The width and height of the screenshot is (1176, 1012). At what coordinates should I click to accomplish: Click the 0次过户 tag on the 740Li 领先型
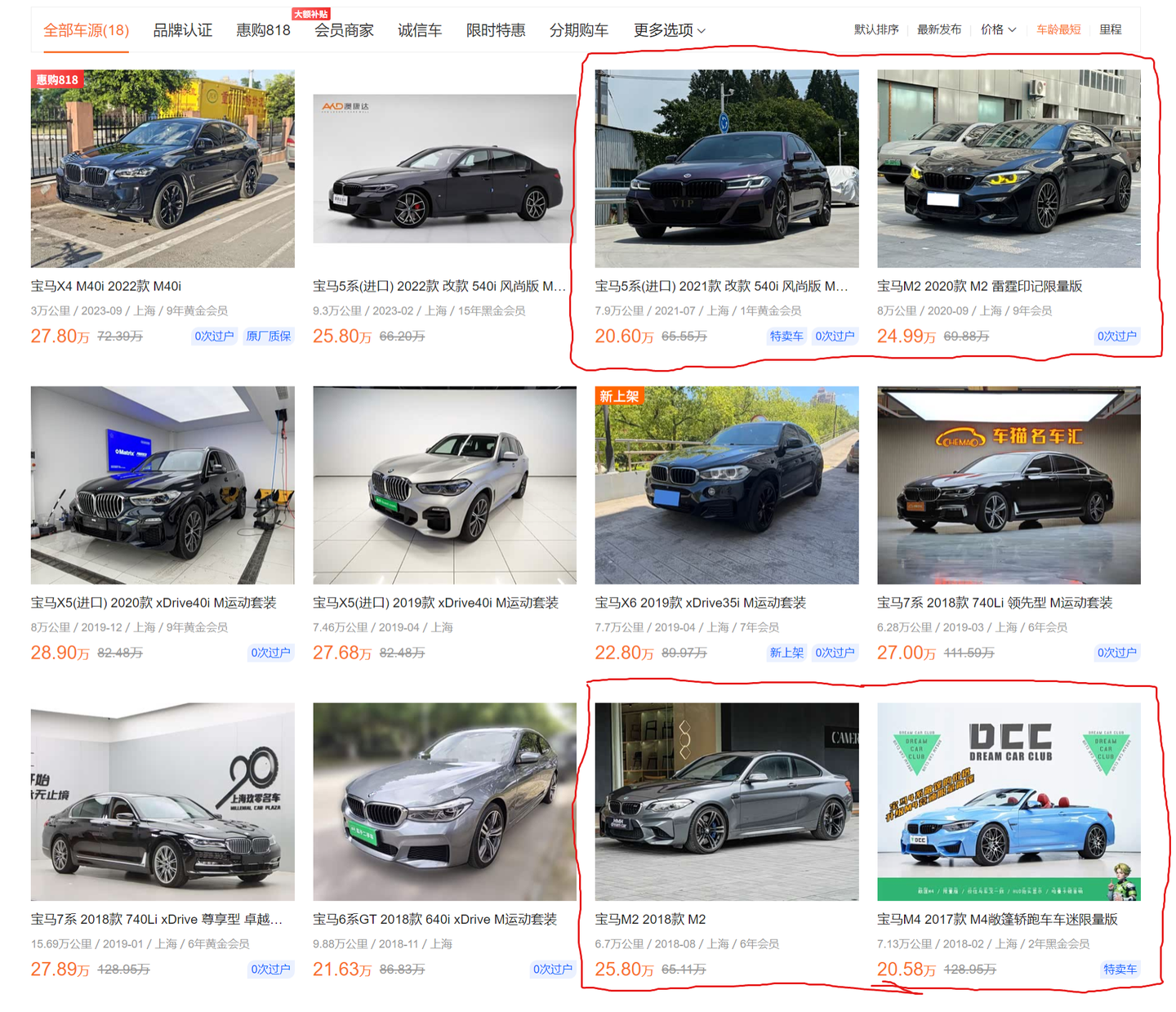1117,653
